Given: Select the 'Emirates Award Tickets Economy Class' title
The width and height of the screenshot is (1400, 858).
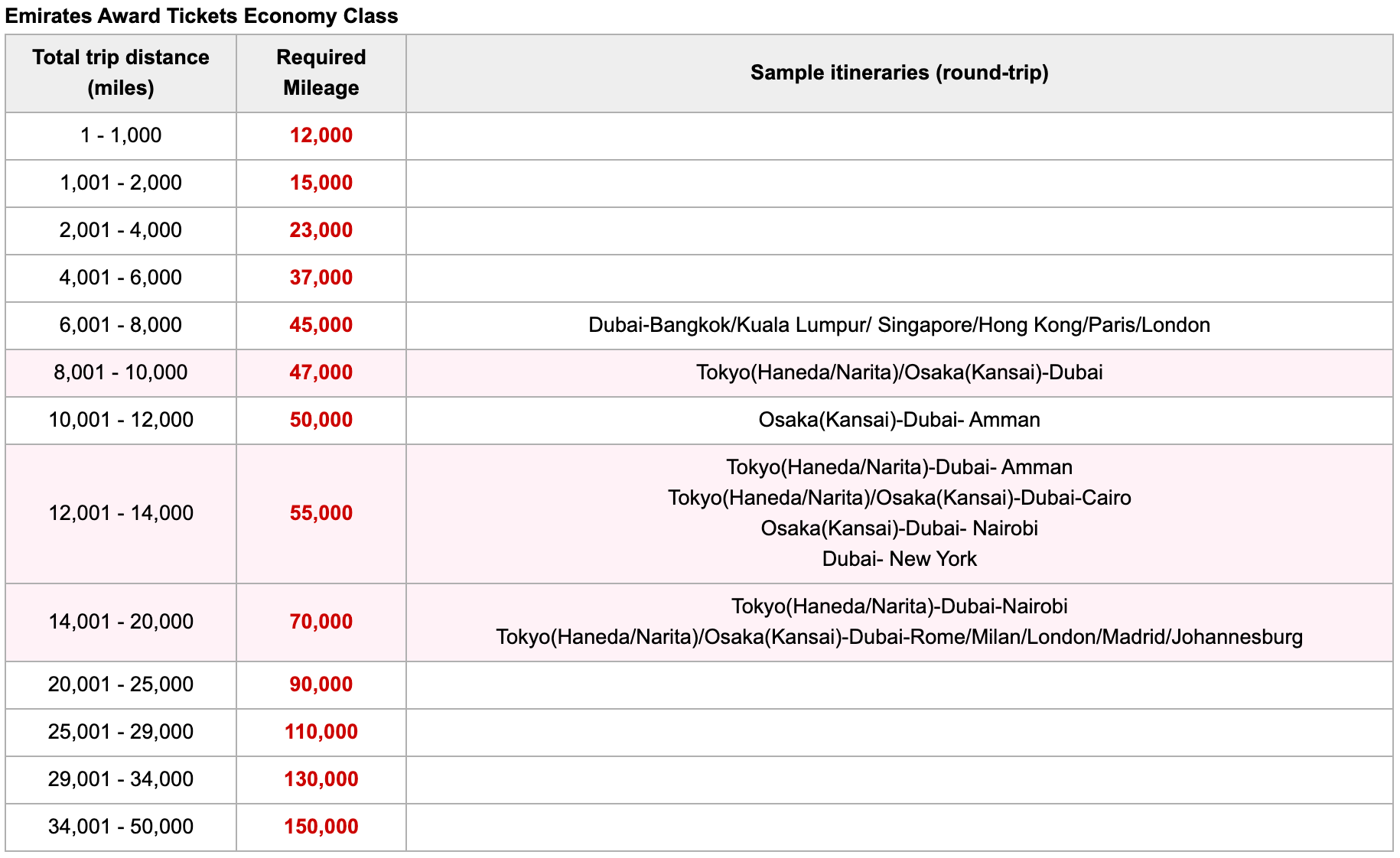Looking at the screenshot, I should click(x=201, y=16).
